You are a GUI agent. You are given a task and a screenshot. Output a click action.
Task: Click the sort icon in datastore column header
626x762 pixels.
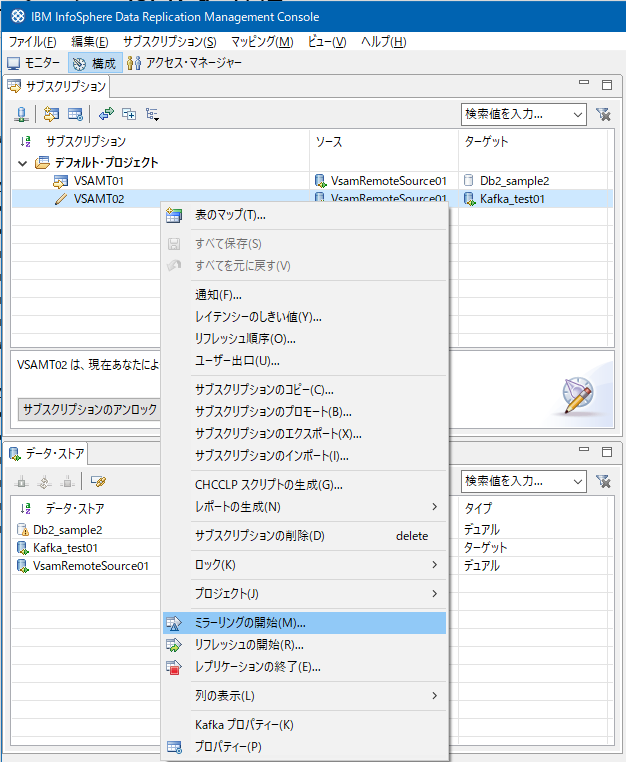(x=25, y=508)
